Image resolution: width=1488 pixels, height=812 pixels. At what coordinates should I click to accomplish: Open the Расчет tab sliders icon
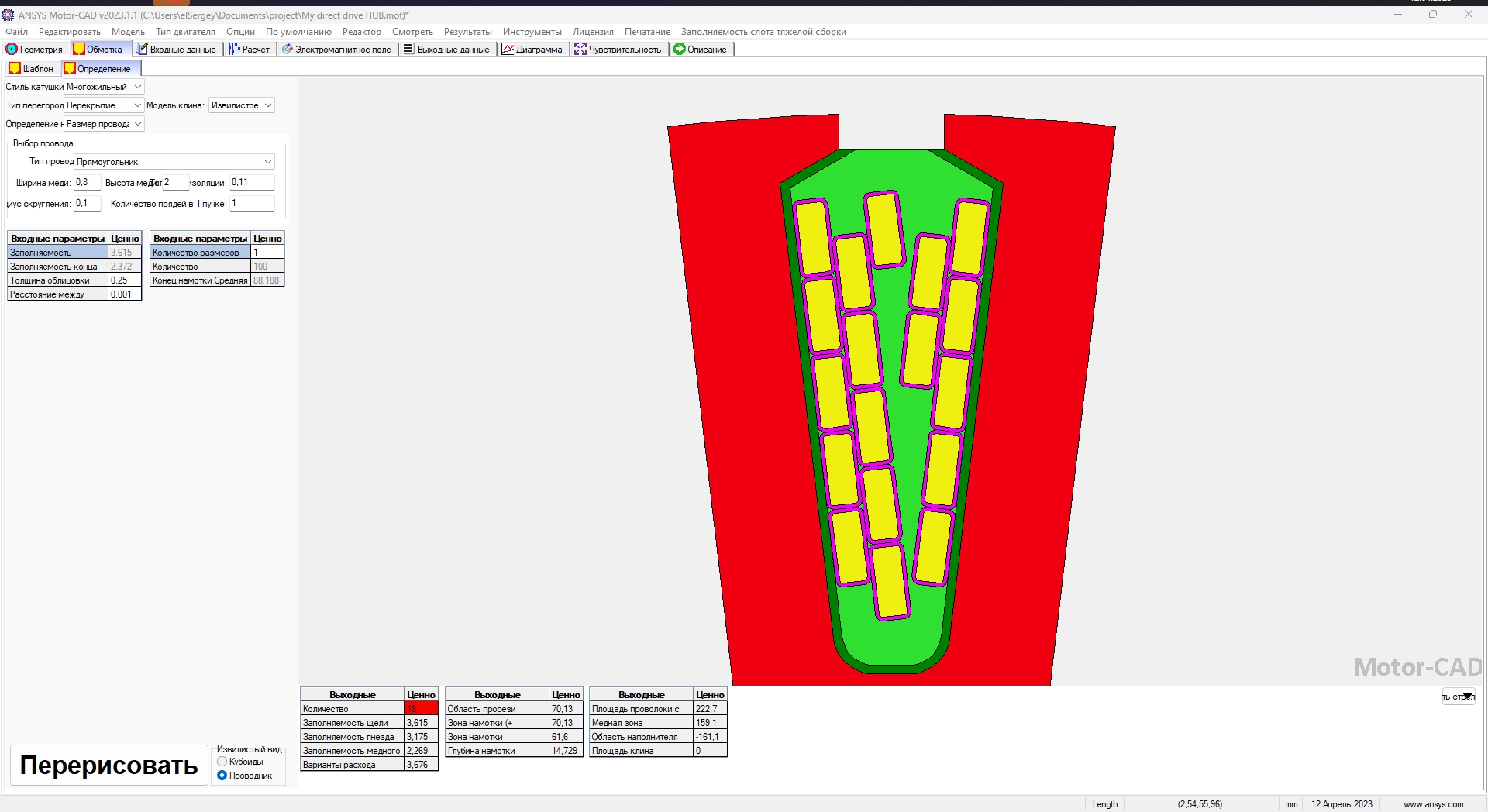234,50
